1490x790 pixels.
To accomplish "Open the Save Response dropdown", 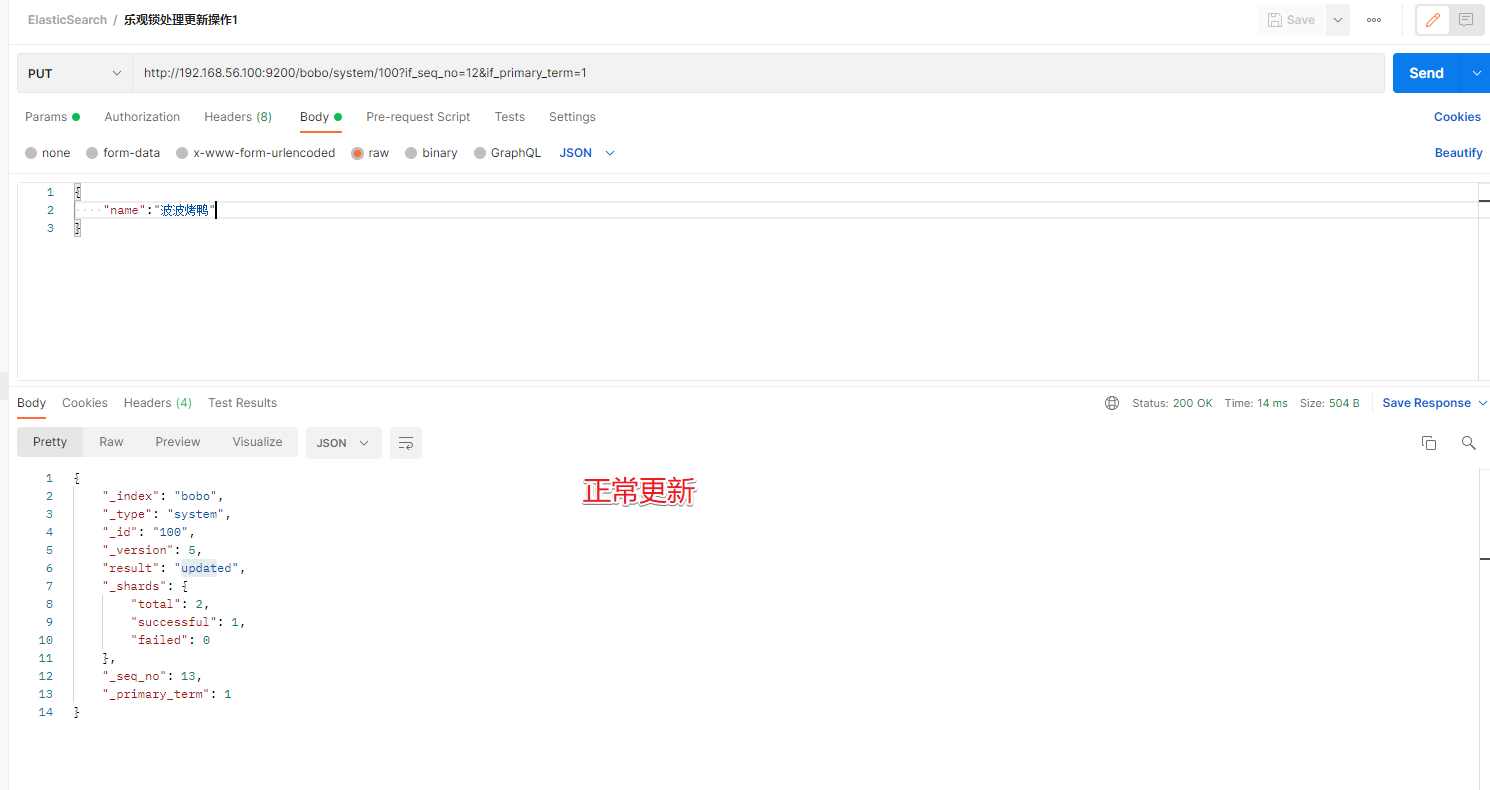I will (1435, 403).
